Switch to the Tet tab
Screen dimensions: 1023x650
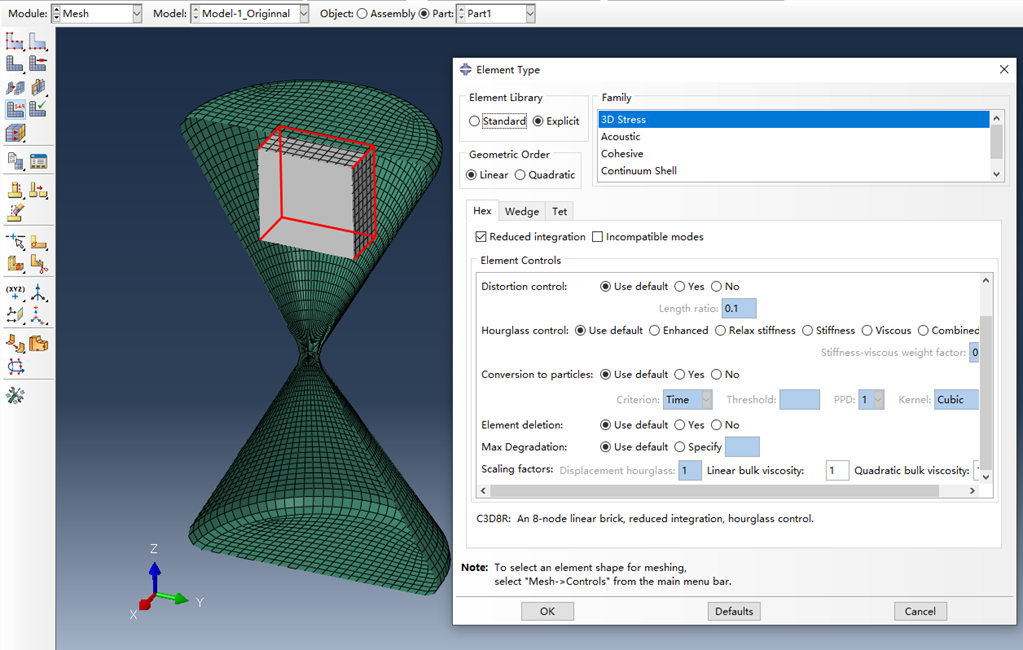point(559,211)
